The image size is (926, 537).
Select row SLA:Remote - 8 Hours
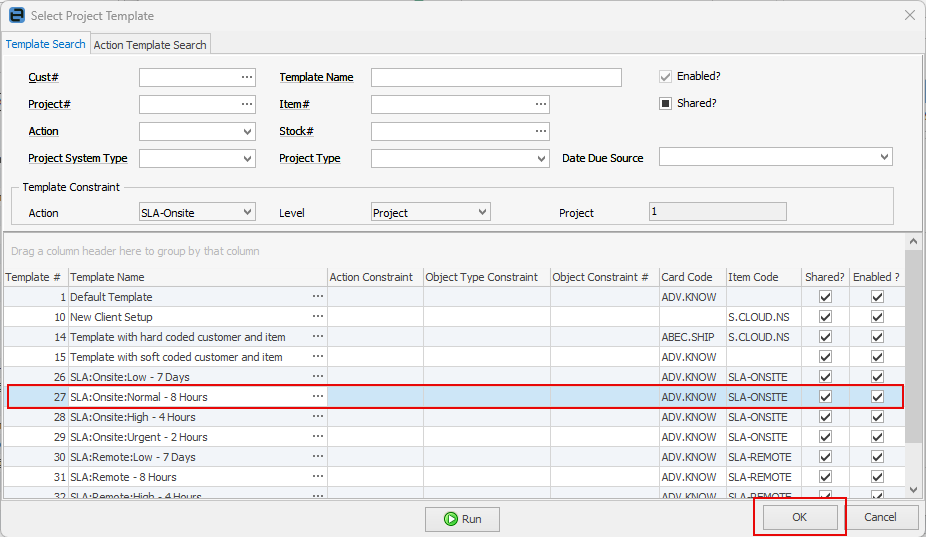pos(454,477)
